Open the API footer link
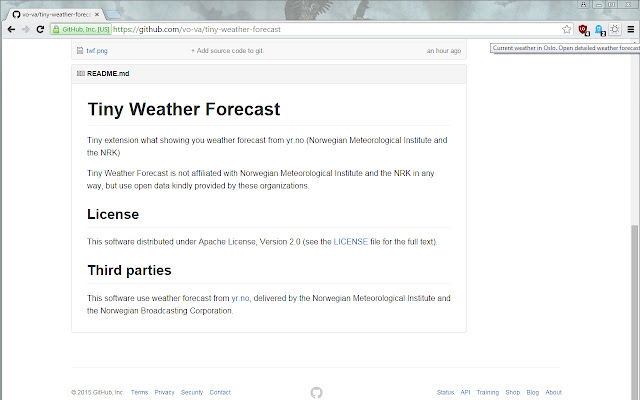This screenshot has height=400, width=640. pos(465,392)
